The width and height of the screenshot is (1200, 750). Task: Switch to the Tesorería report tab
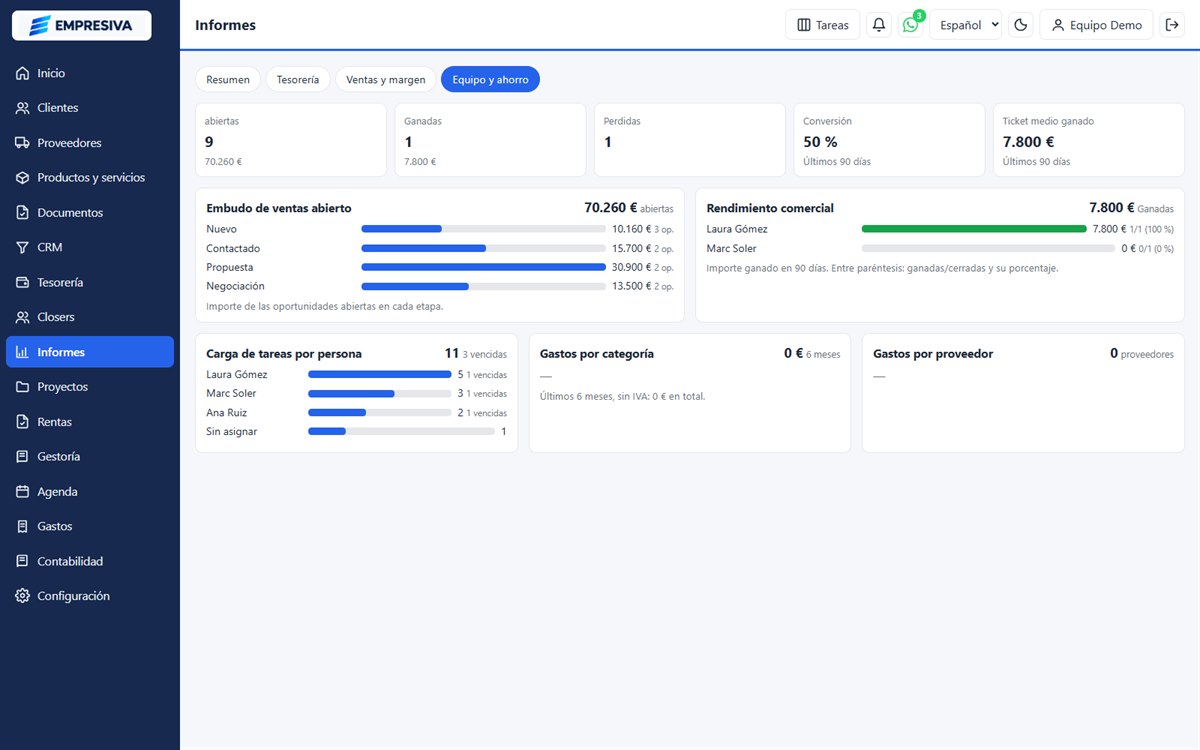point(298,79)
